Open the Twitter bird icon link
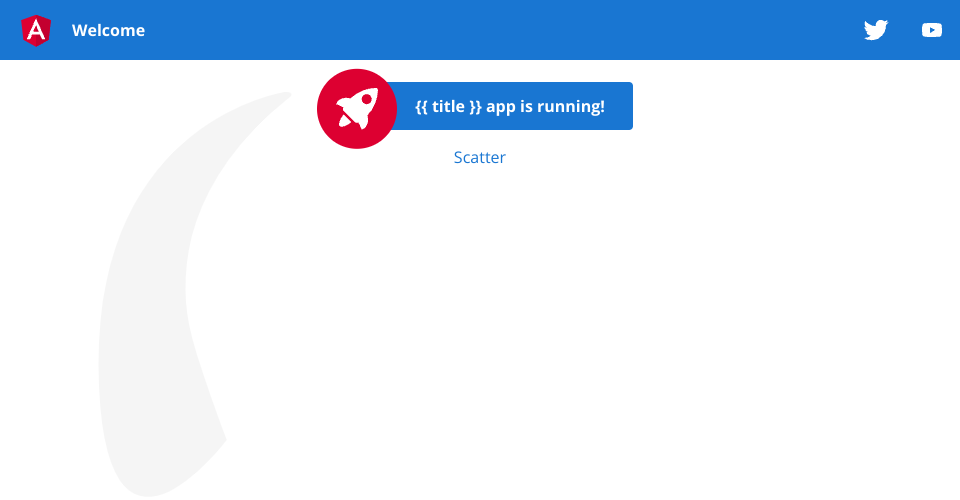The height and width of the screenshot is (500, 960). (876, 30)
